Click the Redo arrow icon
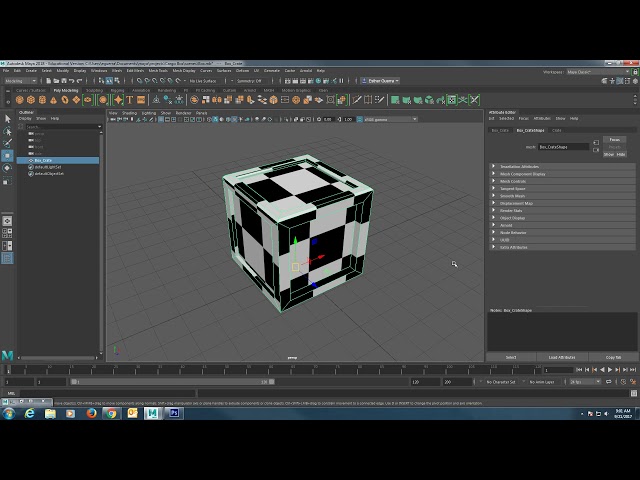The height and width of the screenshot is (480, 640). tap(80, 81)
